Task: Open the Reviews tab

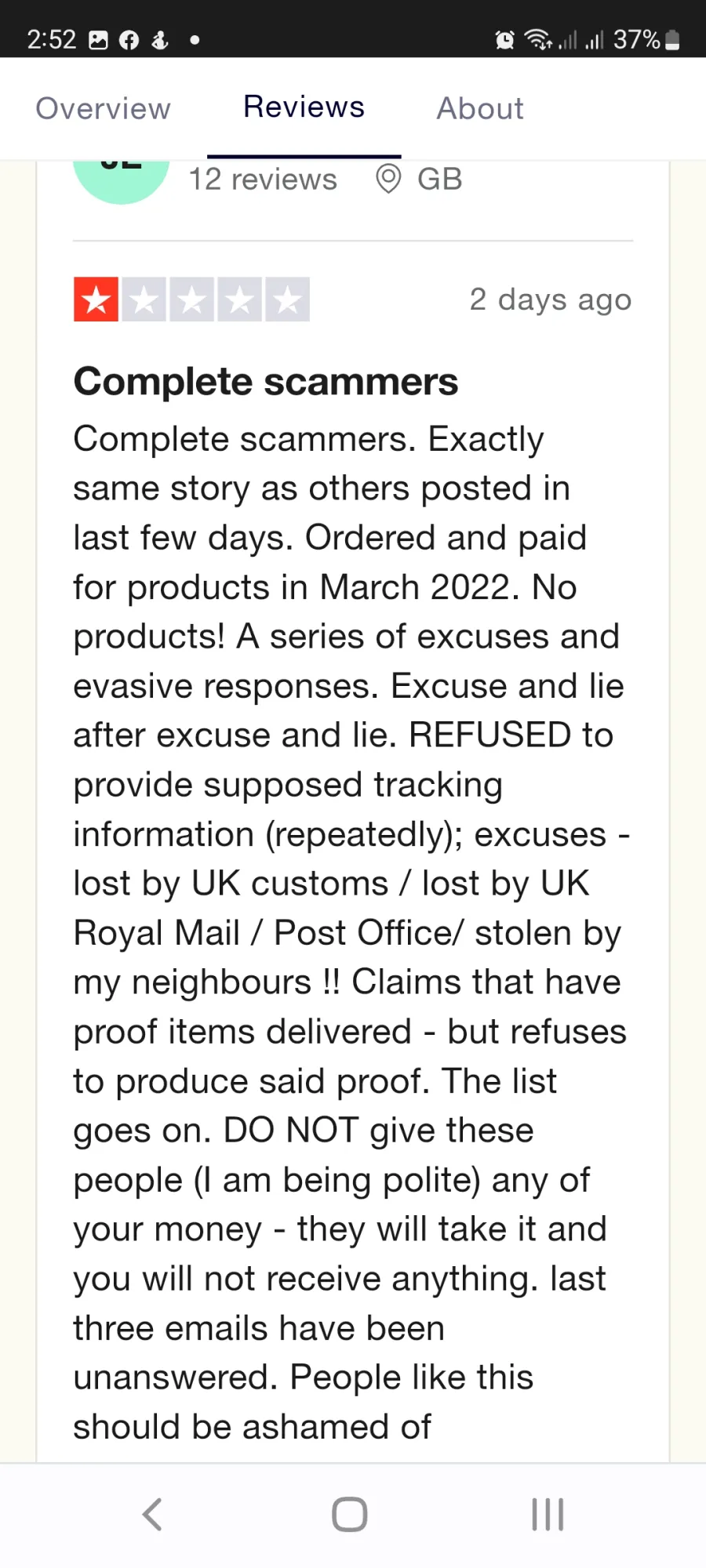Action: 304,107
